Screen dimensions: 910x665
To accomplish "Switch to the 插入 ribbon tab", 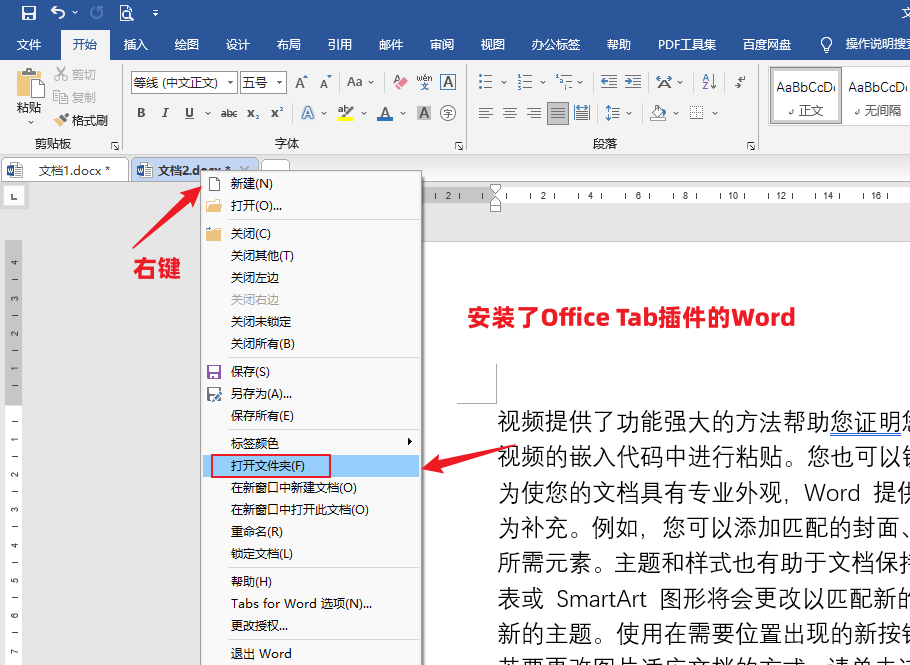I will click(x=135, y=45).
